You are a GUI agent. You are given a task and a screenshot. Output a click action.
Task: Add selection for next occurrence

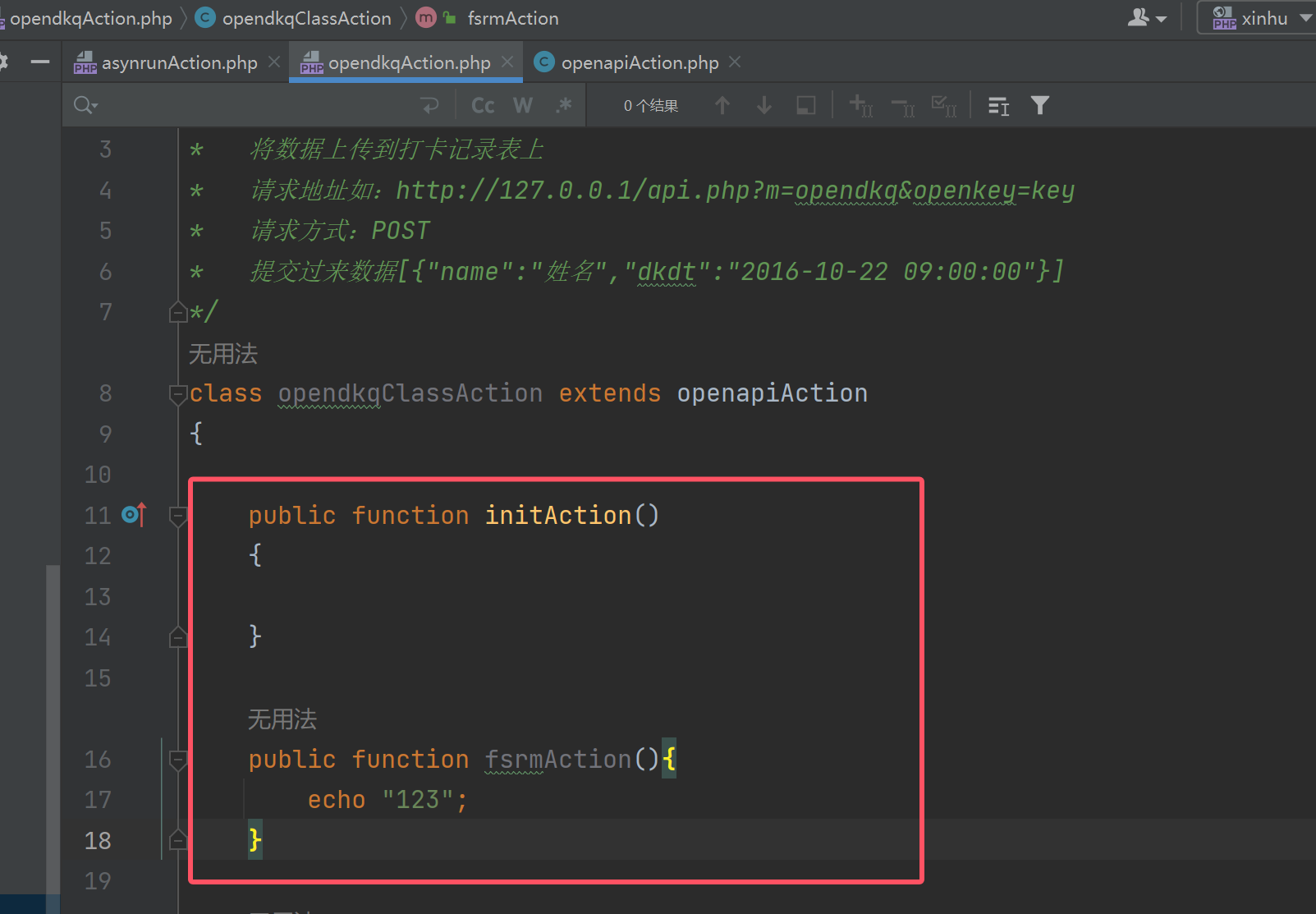point(860,105)
